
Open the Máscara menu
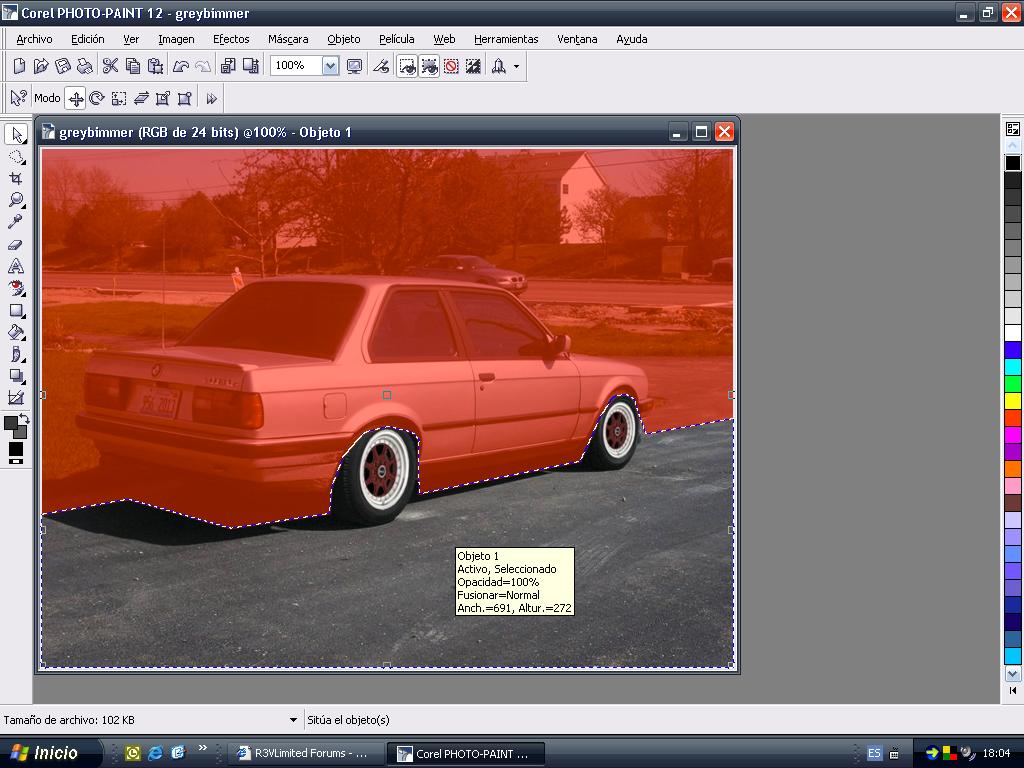[x=288, y=39]
